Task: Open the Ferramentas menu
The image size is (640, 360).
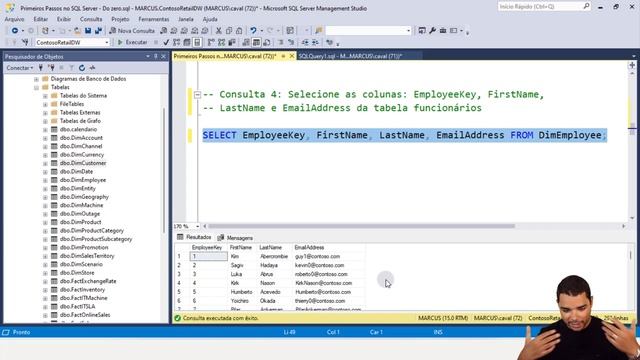Action: pos(153,19)
